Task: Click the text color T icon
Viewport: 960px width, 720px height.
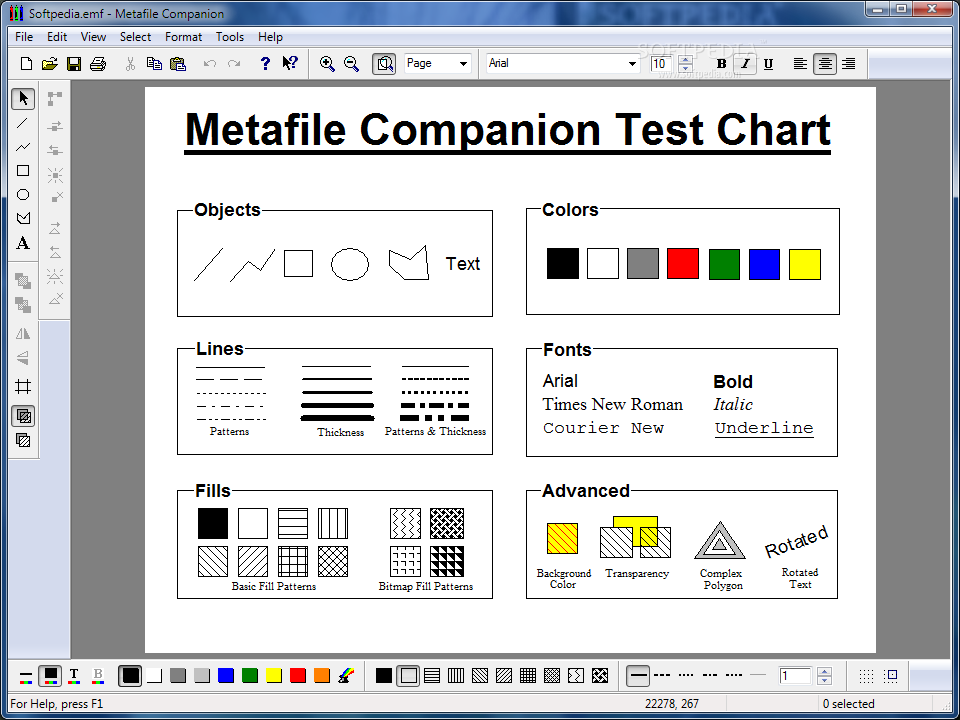Action: coord(74,676)
